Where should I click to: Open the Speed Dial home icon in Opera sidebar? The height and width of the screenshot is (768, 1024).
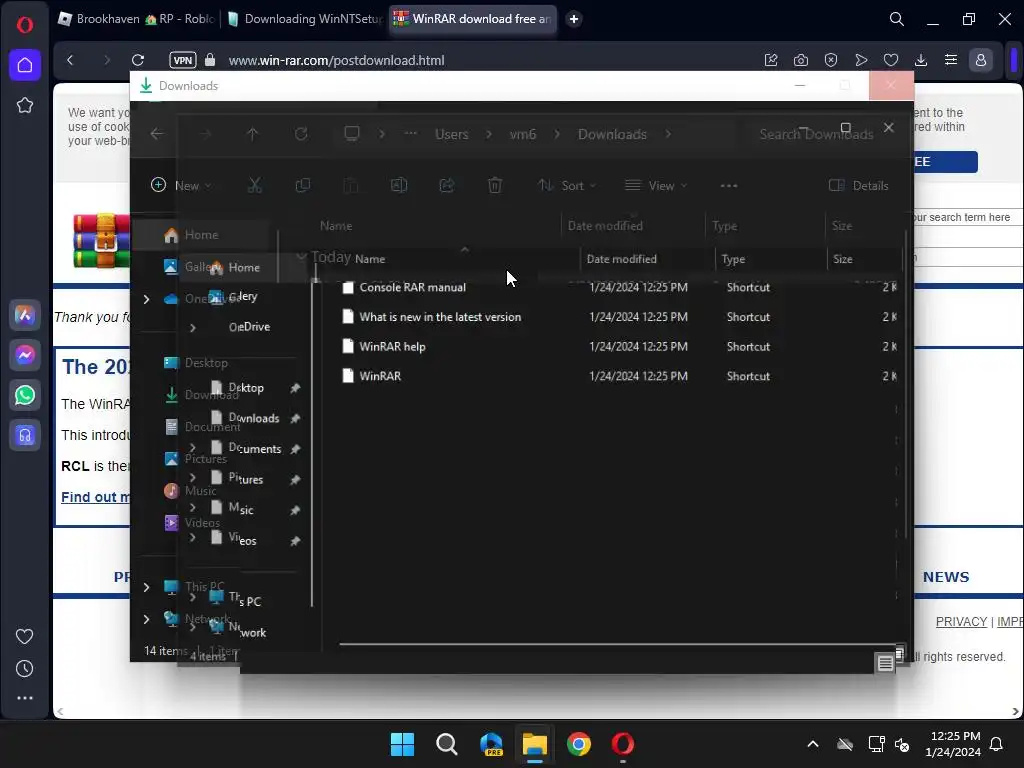coord(25,65)
